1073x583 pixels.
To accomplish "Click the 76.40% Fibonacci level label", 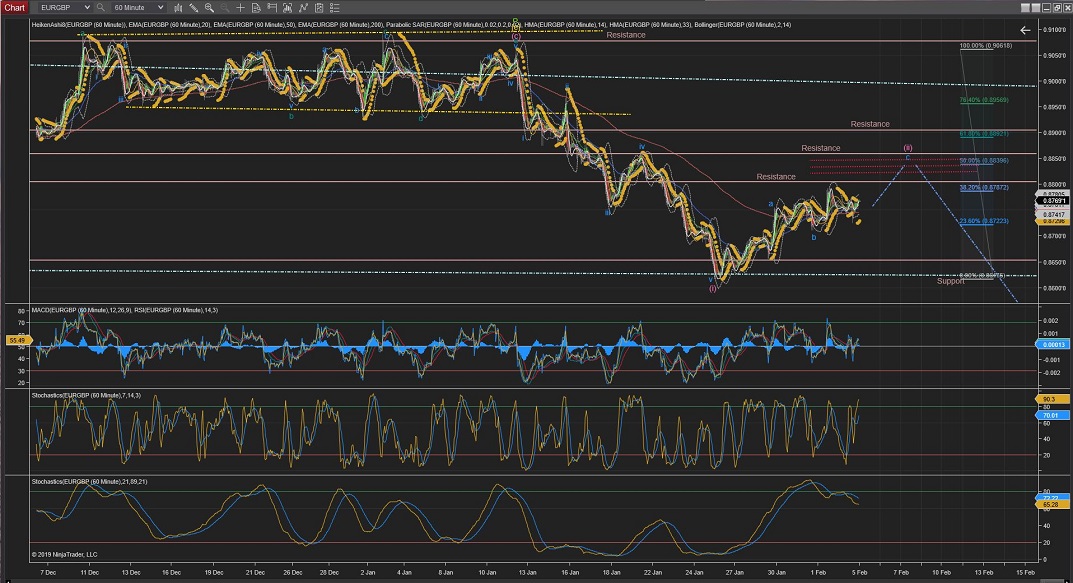I will 984,100.
